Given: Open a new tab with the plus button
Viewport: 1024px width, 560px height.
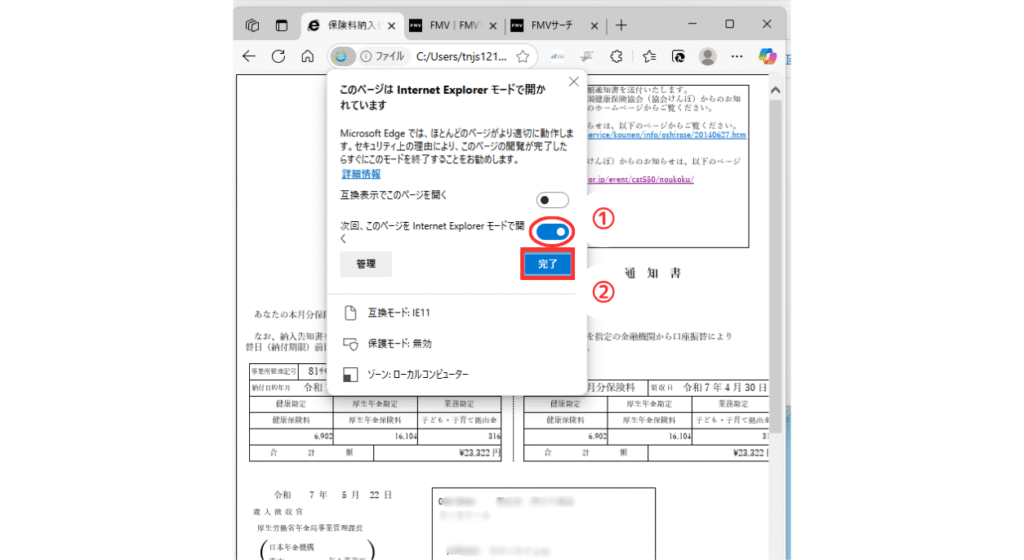Looking at the screenshot, I should point(621,25).
